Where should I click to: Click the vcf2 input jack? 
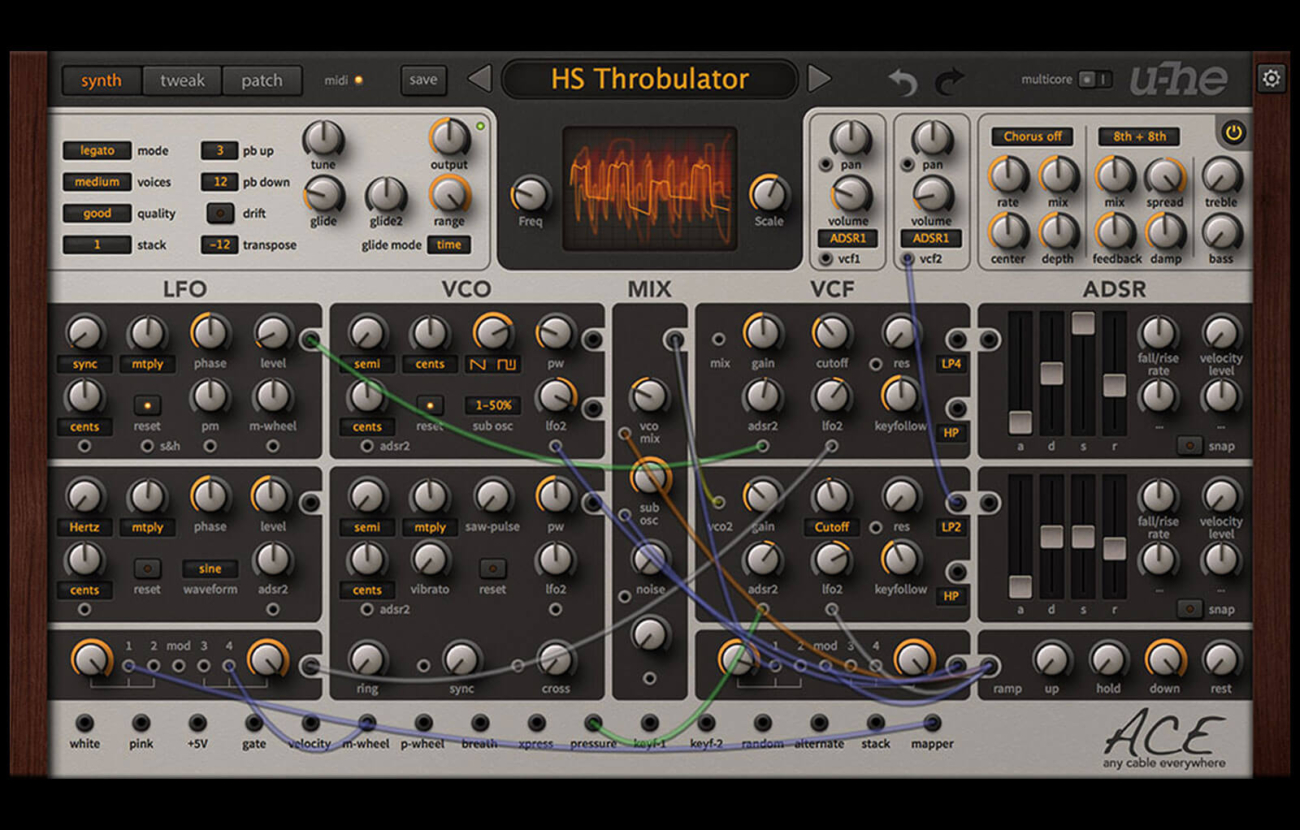(907, 259)
